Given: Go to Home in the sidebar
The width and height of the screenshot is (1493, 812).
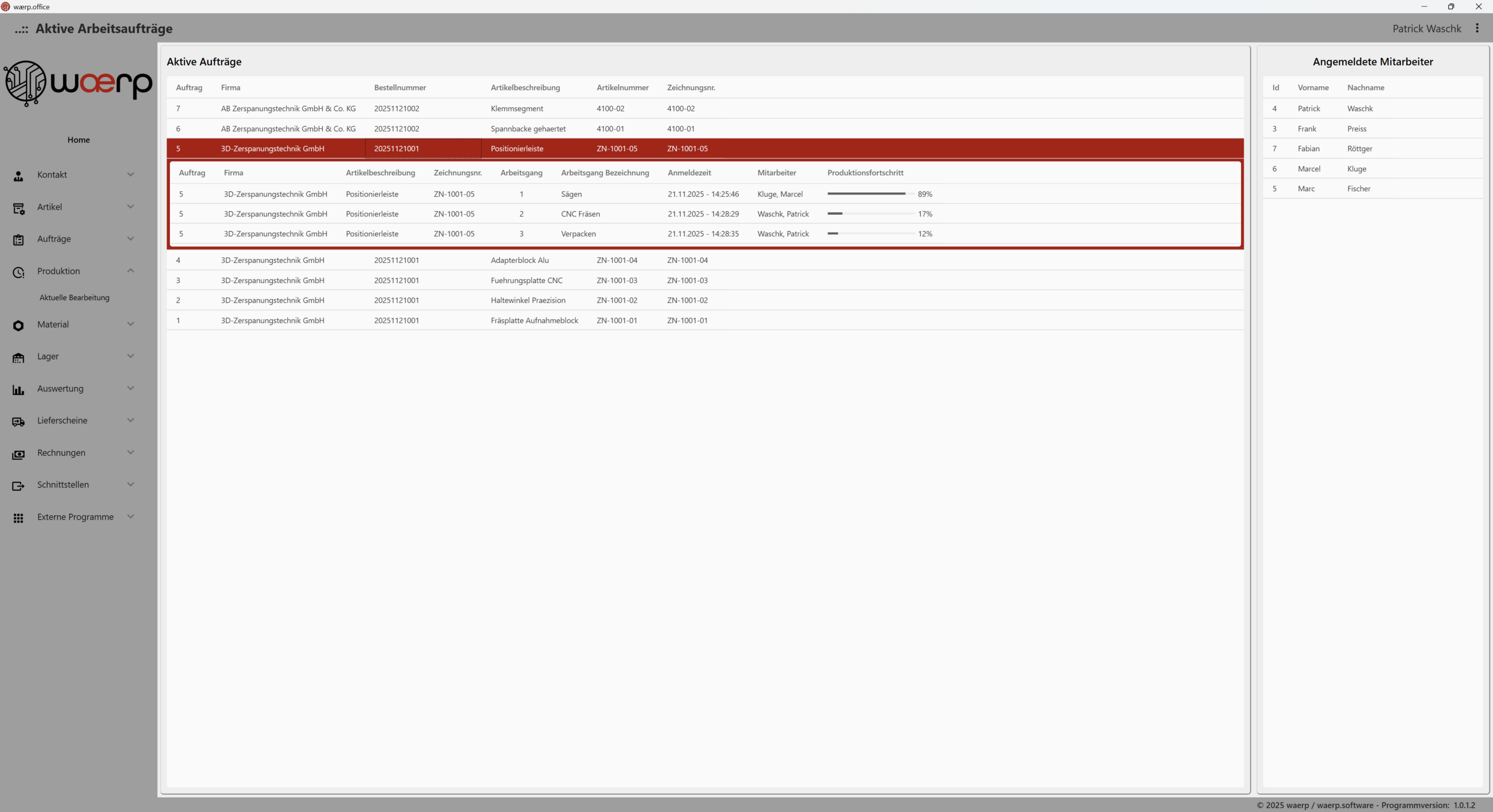Looking at the screenshot, I should [78, 140].
